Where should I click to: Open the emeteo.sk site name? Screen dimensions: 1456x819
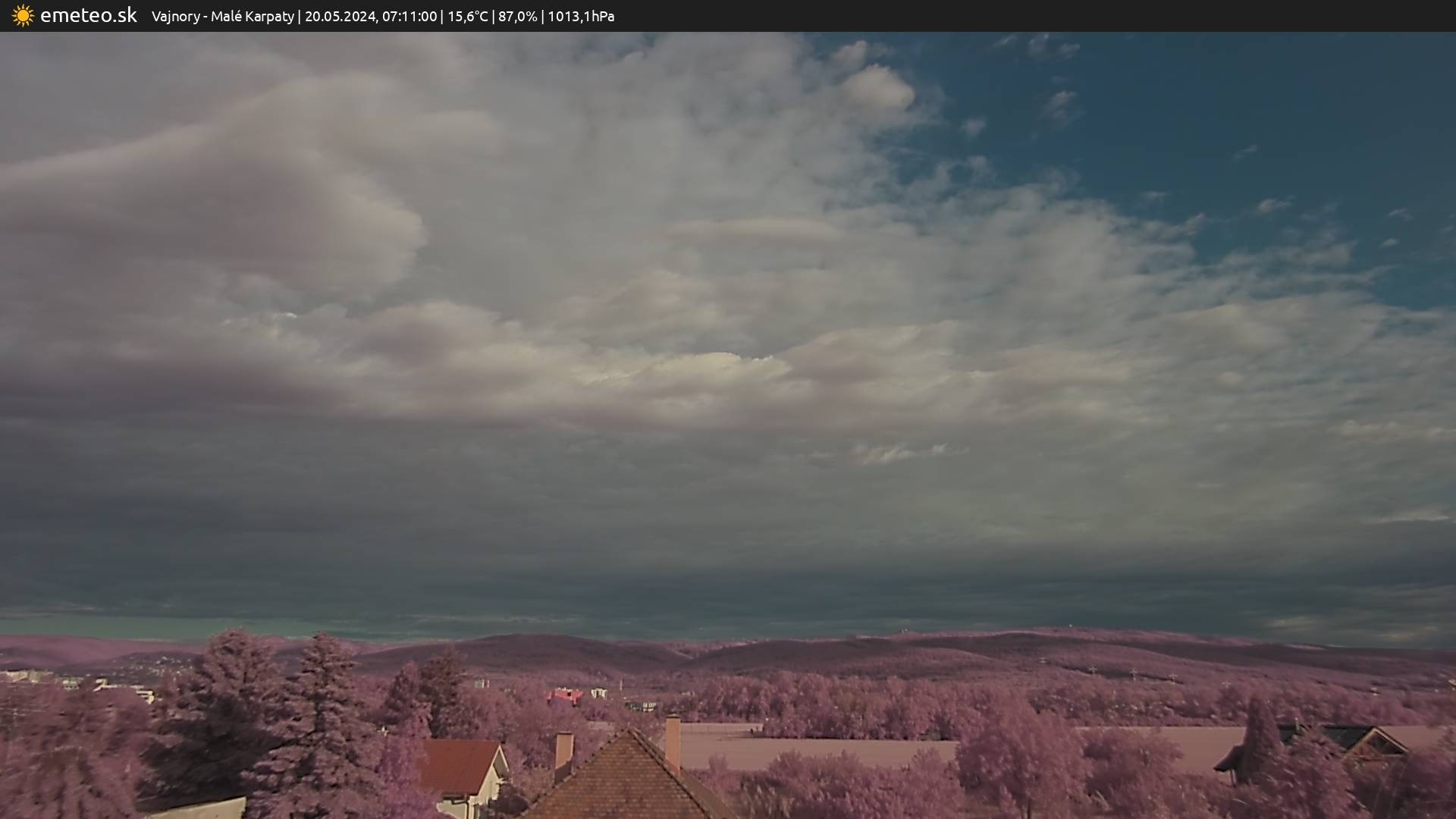(88, 15)
